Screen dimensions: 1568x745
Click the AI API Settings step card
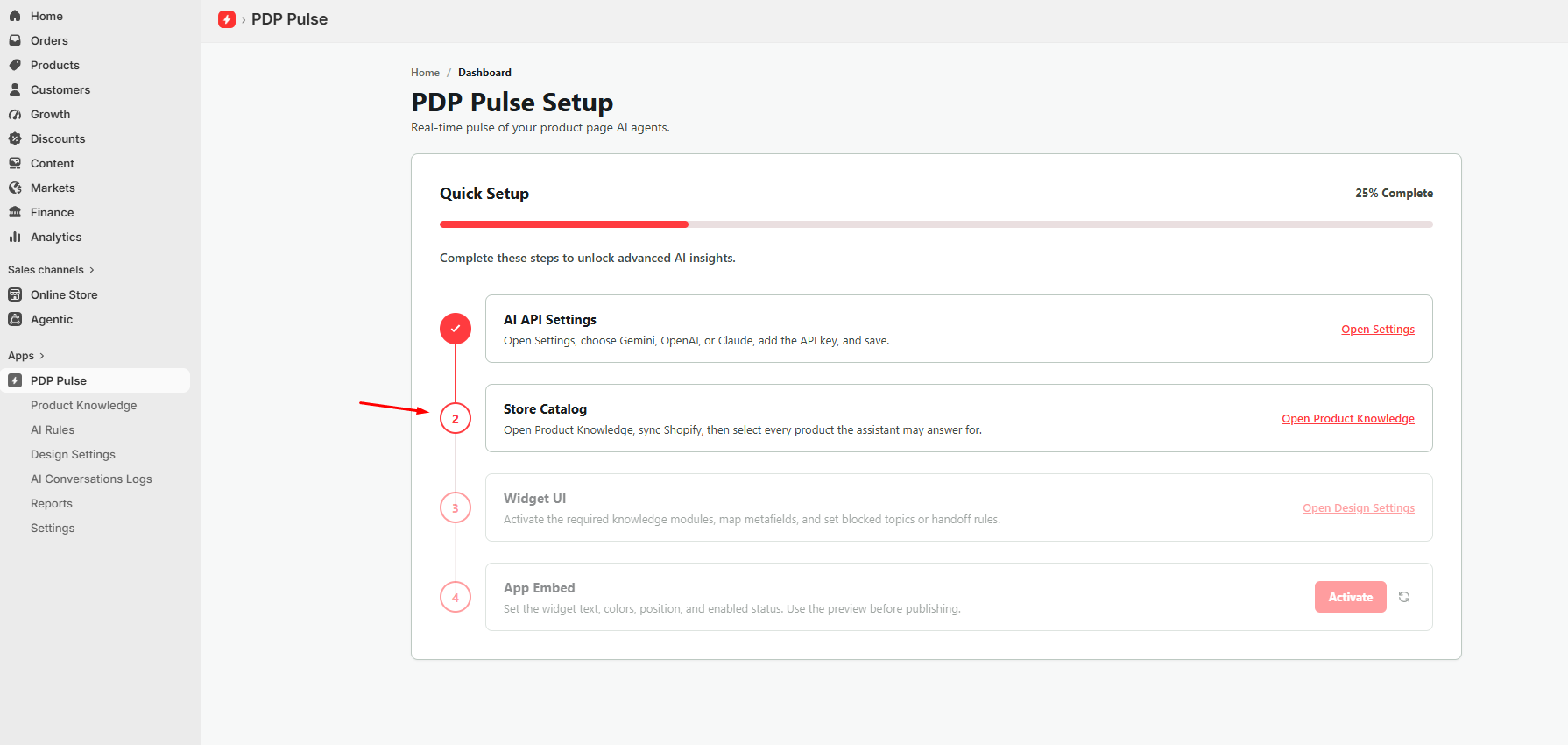[x=959, y=329]
